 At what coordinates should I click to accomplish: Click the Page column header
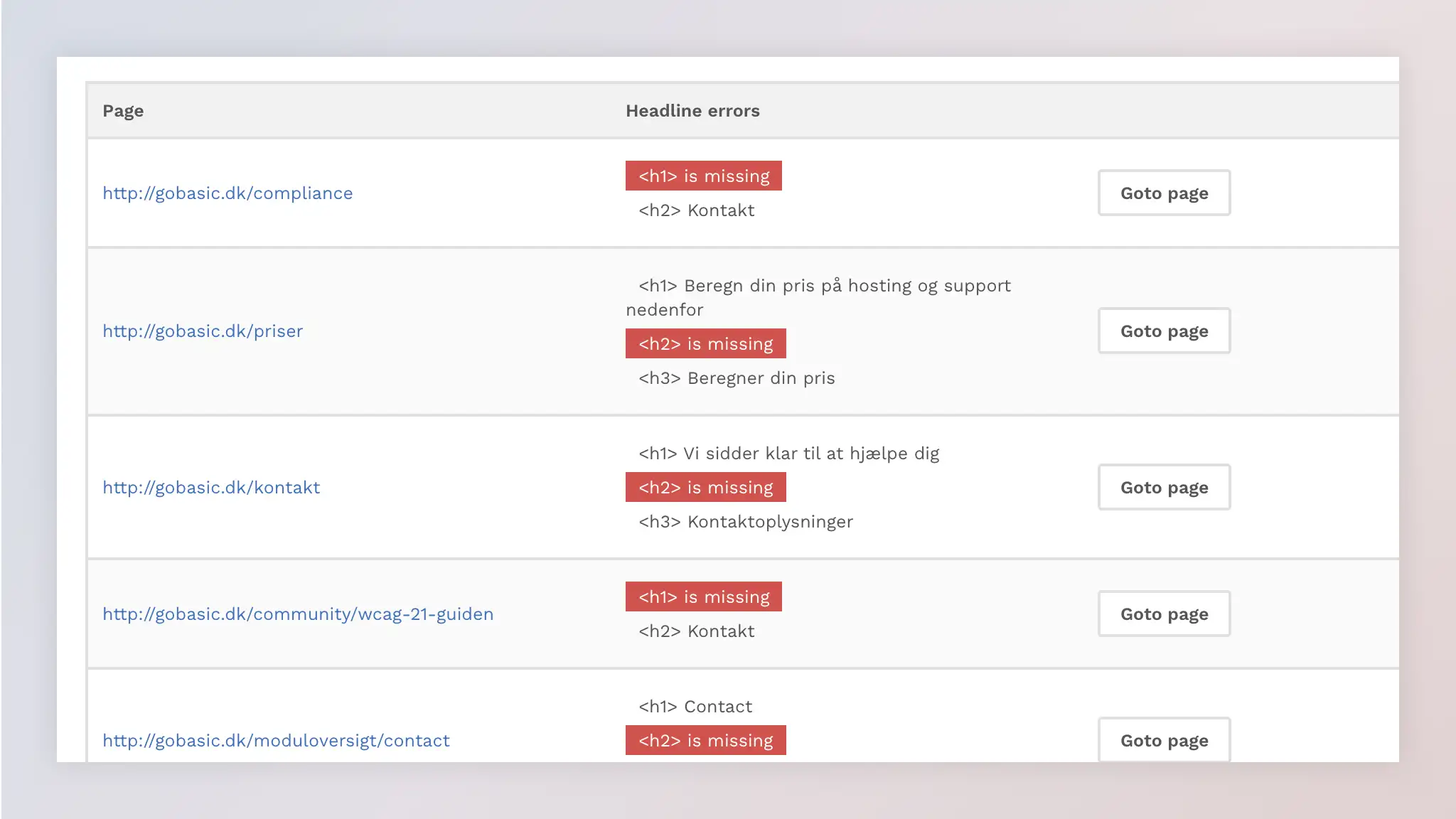(x=123, y=110)
